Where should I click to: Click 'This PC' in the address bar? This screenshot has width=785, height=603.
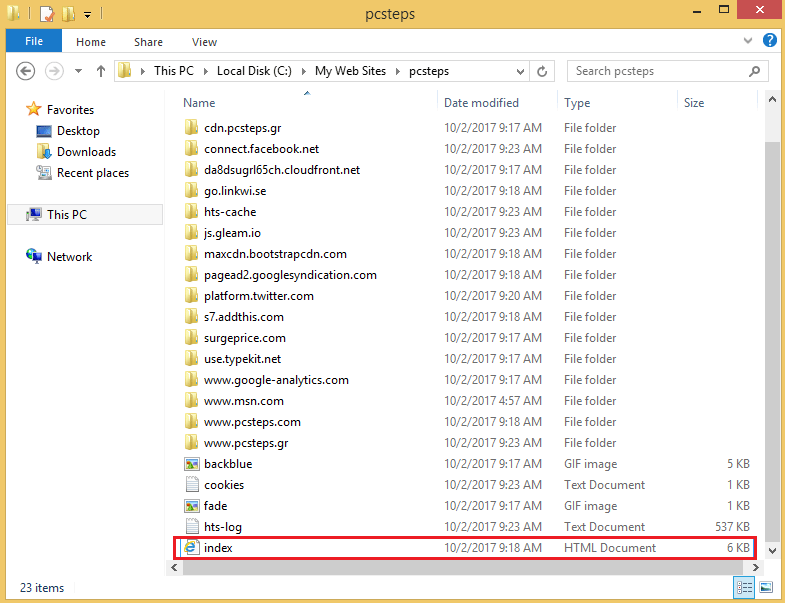tap(173, 71)
